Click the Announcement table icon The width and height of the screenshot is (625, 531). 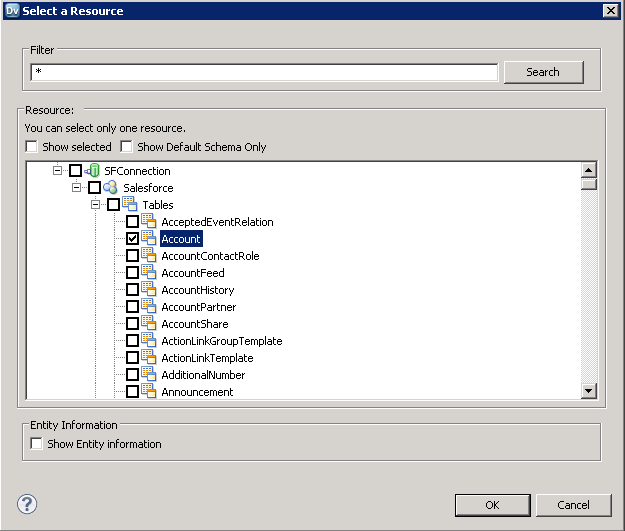(149, 392)
